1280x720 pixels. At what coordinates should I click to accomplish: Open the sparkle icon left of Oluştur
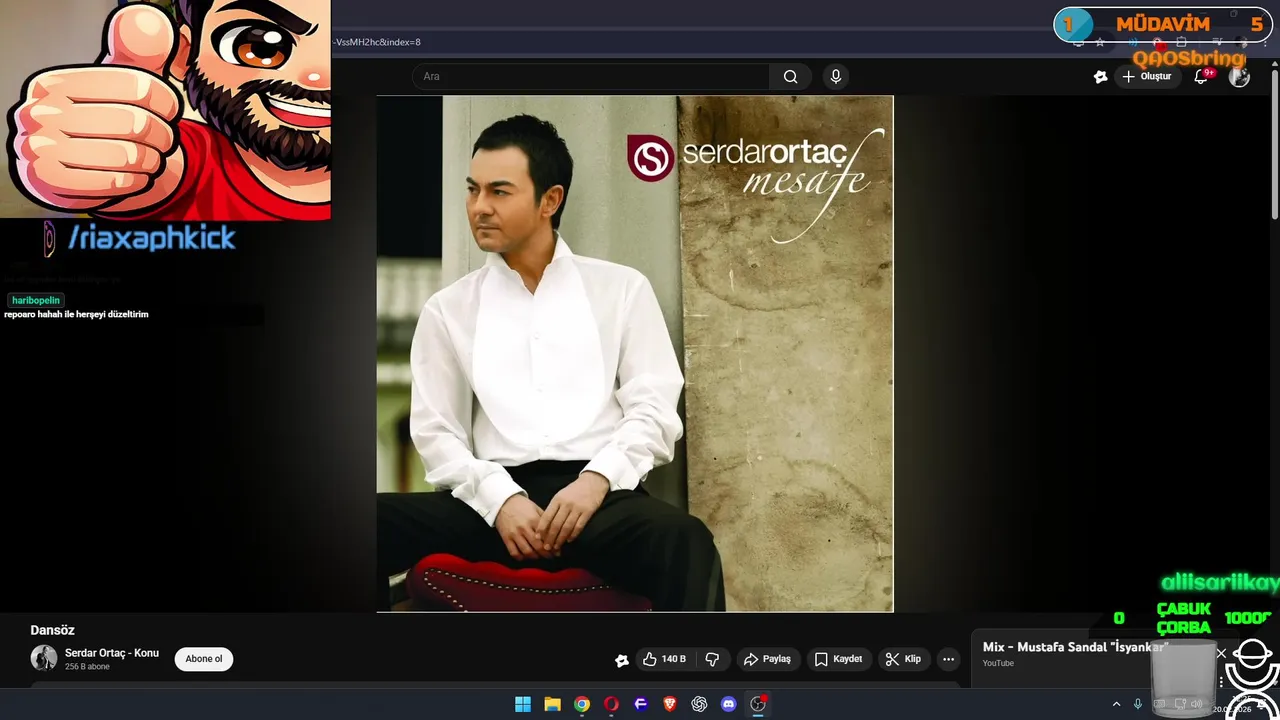tap(1100, 77)
